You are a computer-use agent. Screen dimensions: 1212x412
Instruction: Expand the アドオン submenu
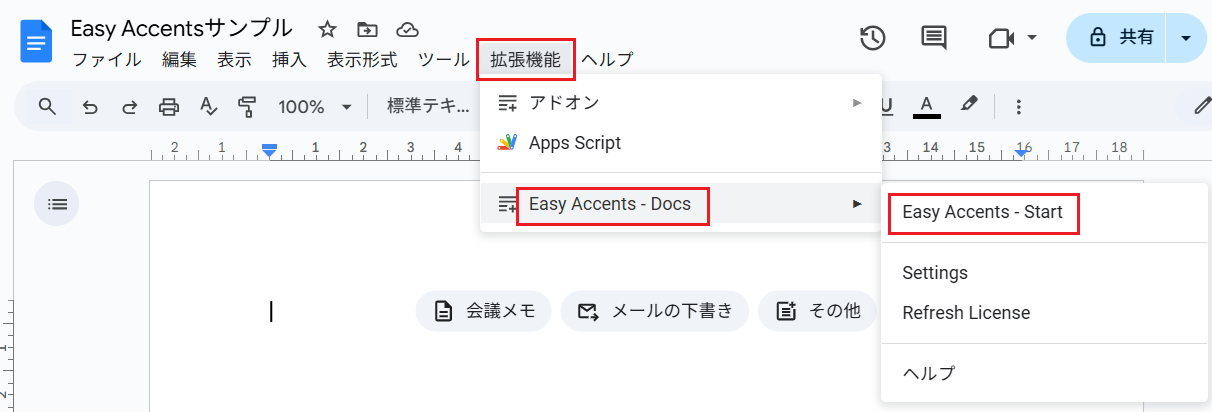[x=681, y=102]
